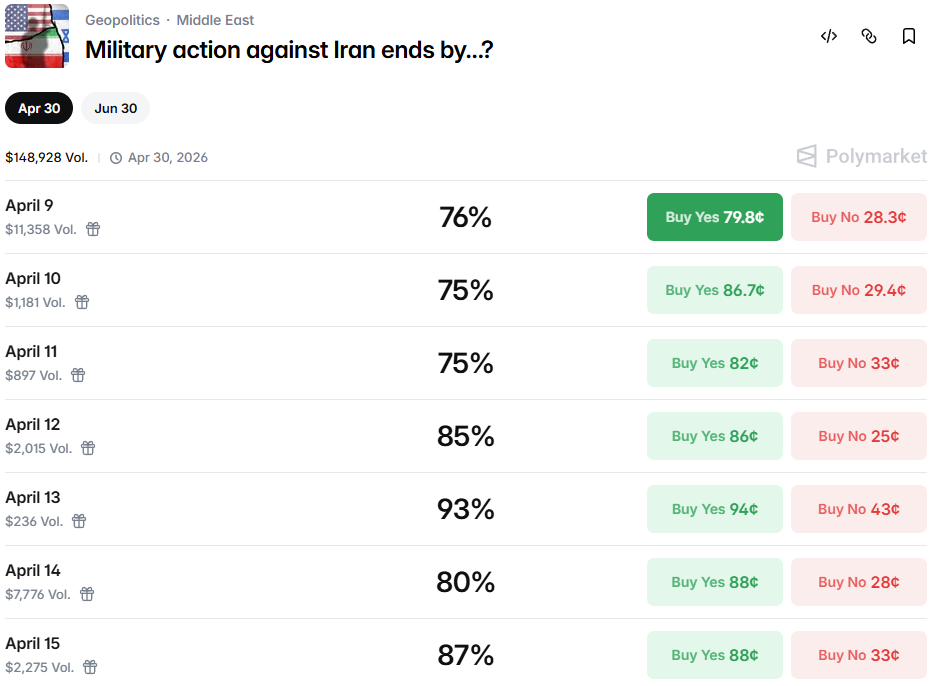Copy the market link icon
The height and width of the screenshot is (686, 932).
869,36
